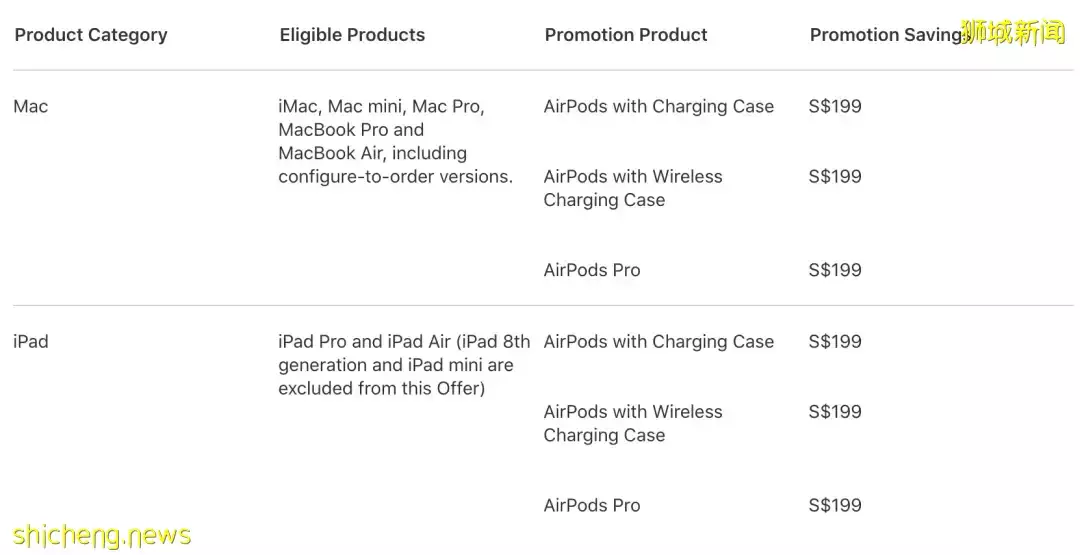Image resolution: width=1080 pixels, height=555 pixels.
Task: Select the Mac eligible products text starting "iMac, Mac mini"
Action: [x=395, y=141]
